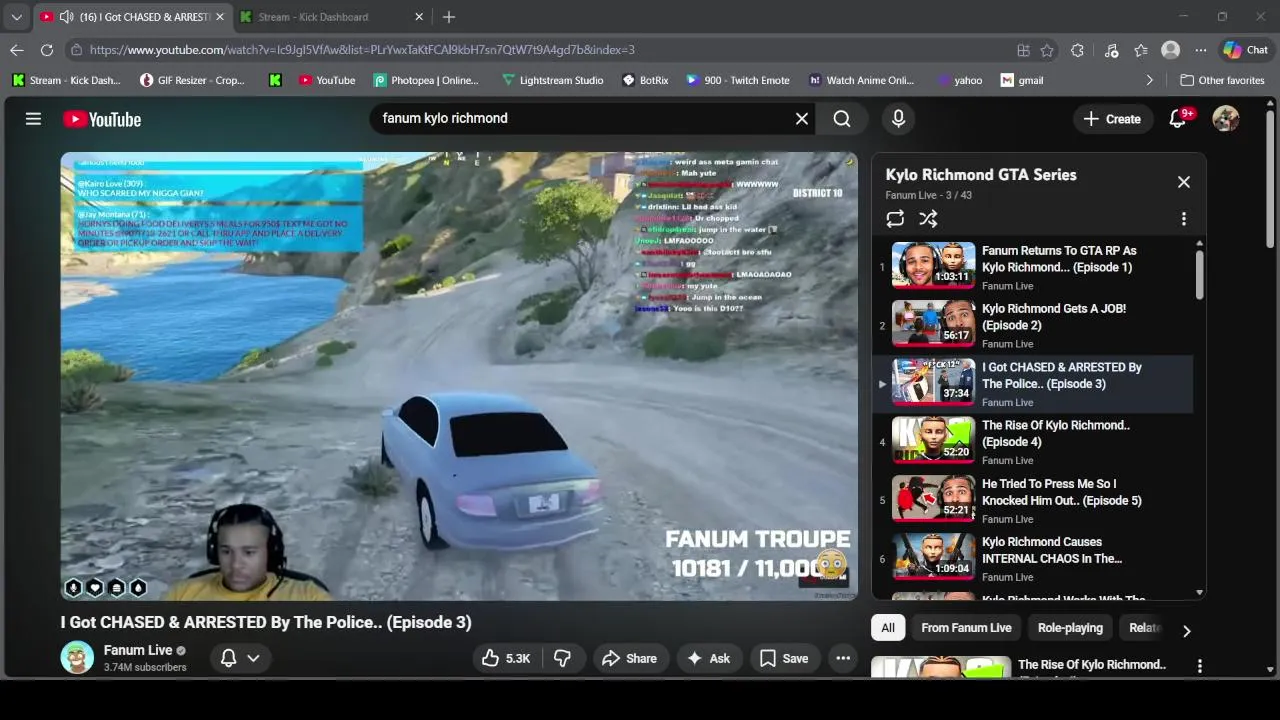The image size is (1280, 720).
Task: Open the favorites list icon
Action: click(1141, 50)
